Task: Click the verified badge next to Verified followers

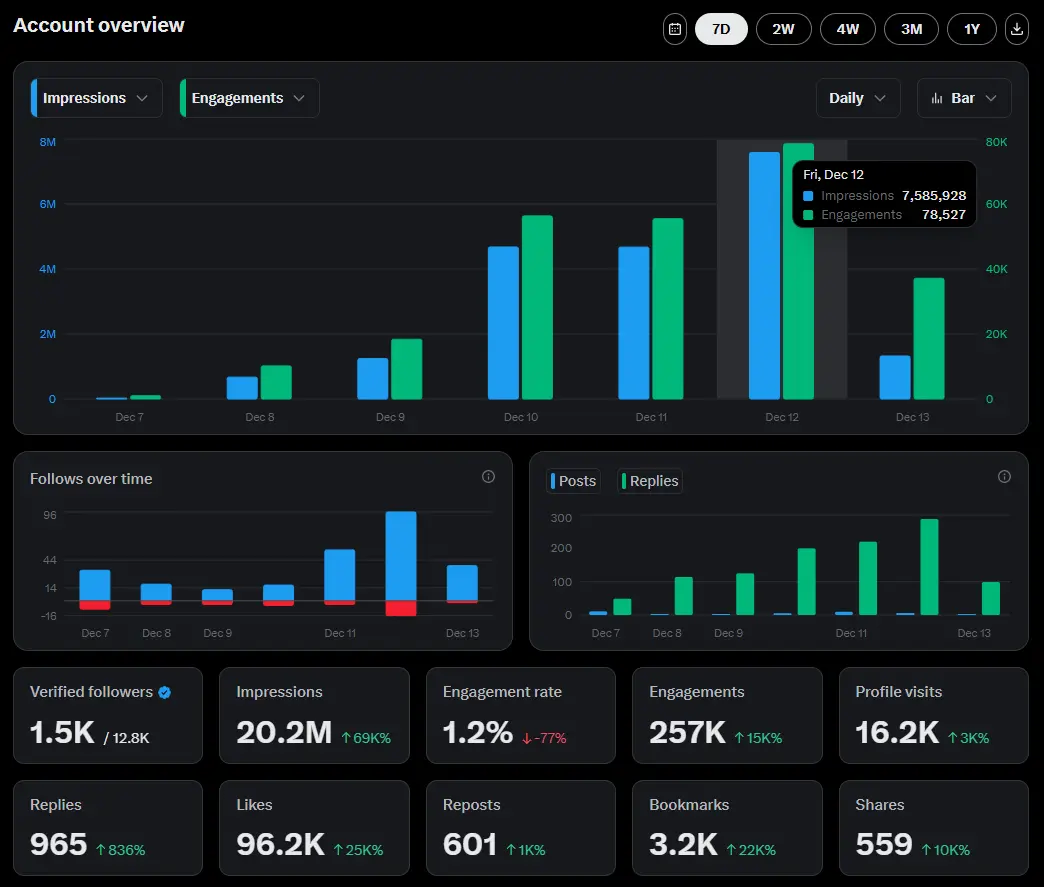Action: click(165, 692)
